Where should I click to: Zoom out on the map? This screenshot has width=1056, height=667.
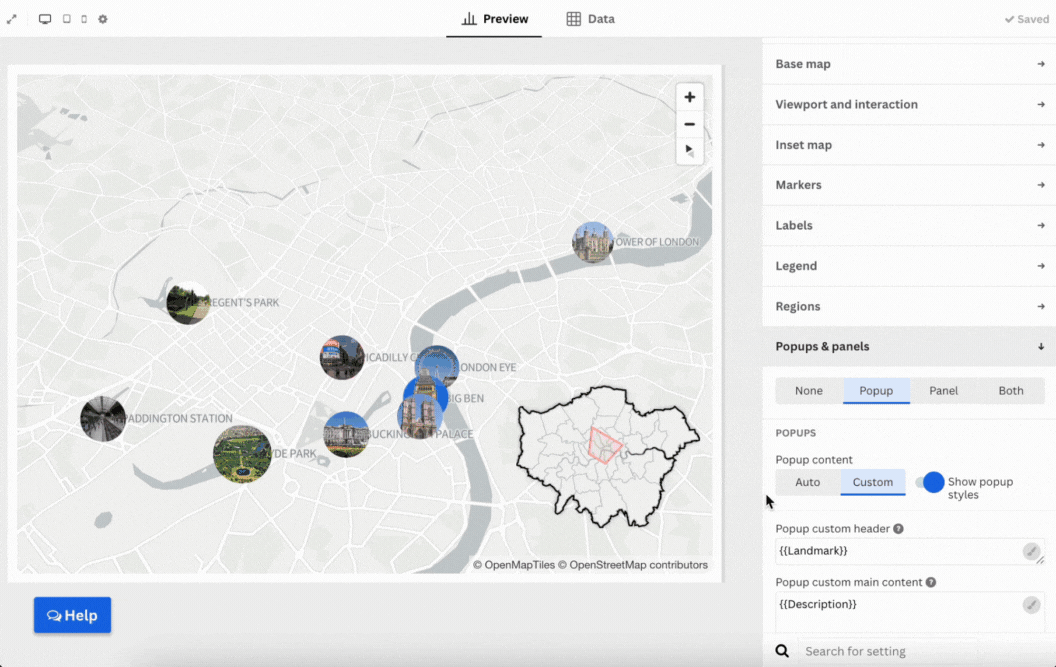pyautogui.click(x=689, y=124)
